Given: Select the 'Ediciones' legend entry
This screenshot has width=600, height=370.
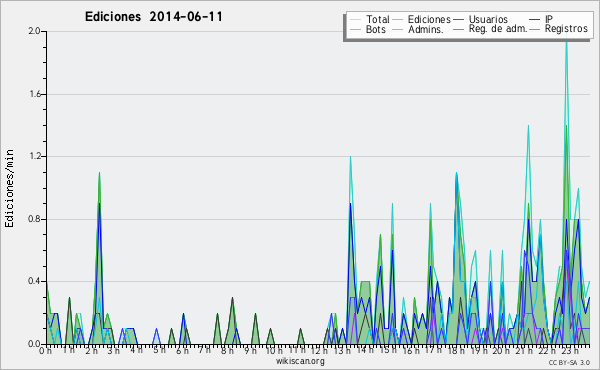Looking at the screenshot, I should tap(429, 20).
